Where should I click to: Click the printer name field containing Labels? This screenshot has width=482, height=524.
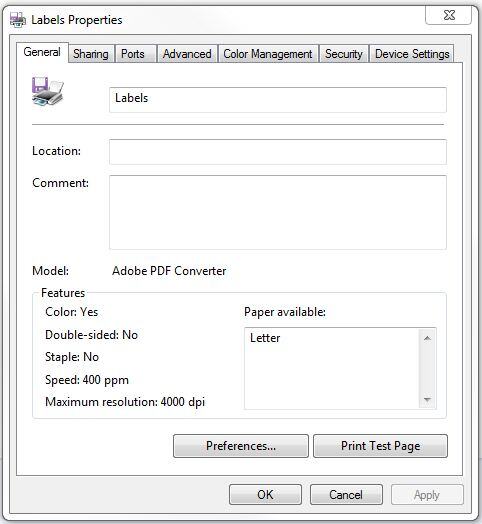point(278,100)
